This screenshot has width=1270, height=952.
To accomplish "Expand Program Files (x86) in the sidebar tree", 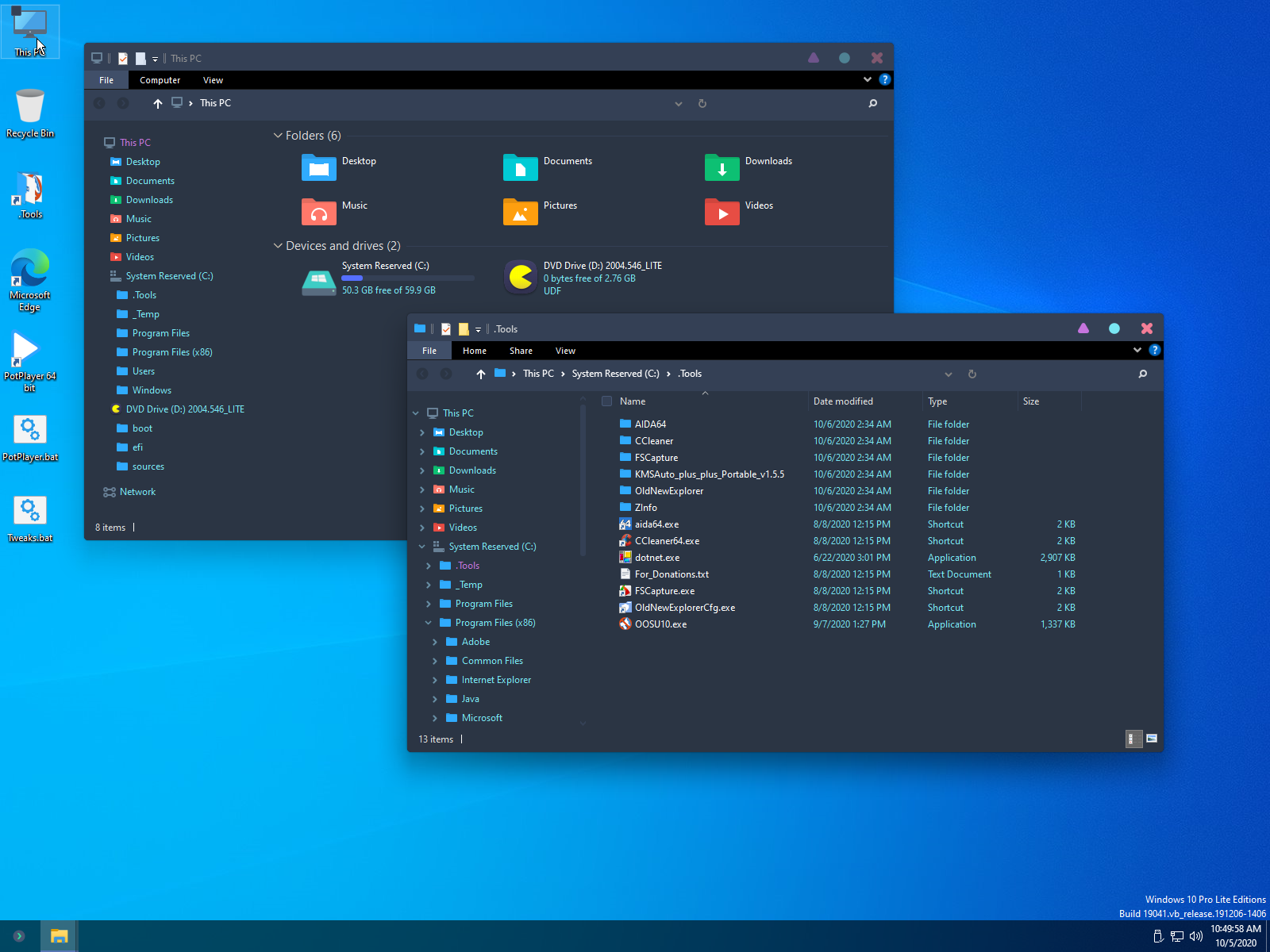I will (x=428, y=623).
